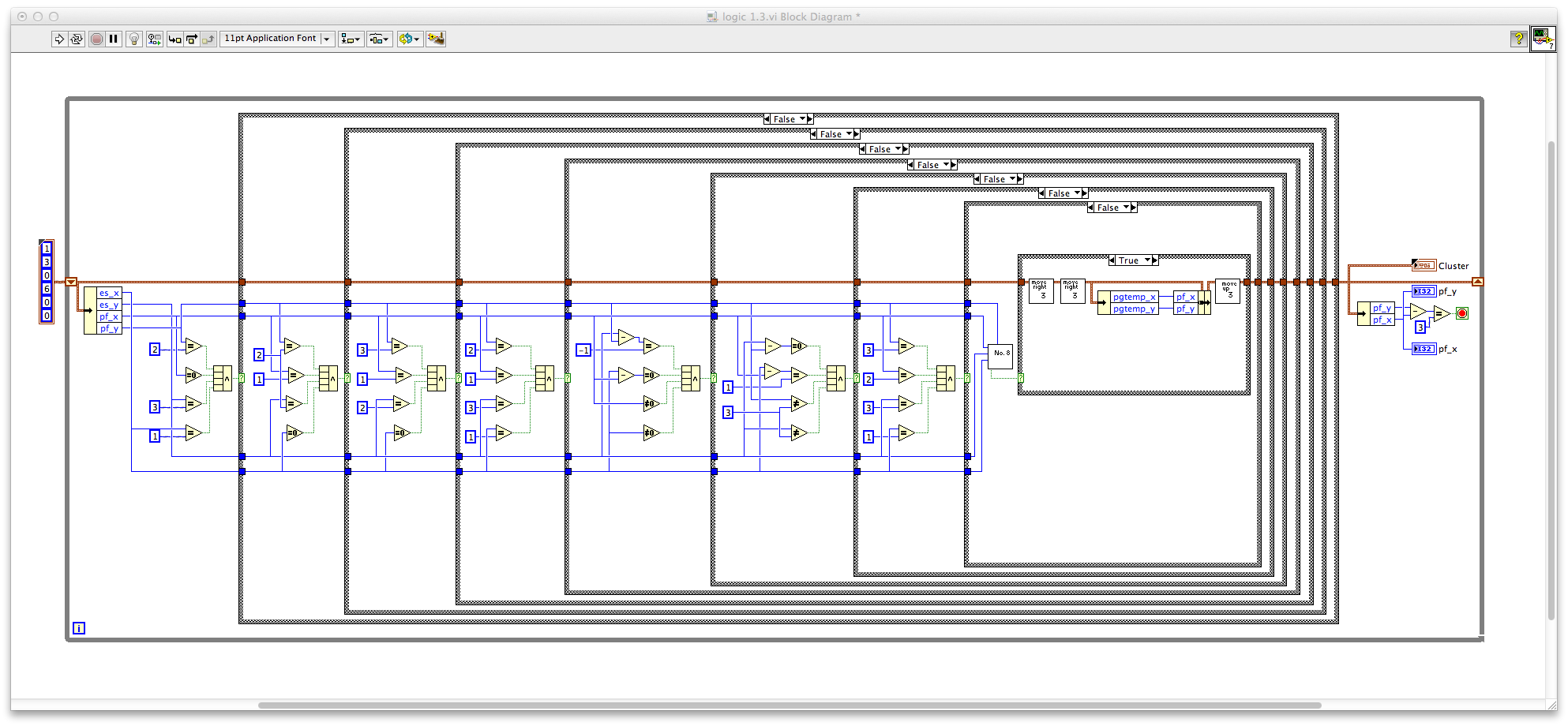Click the right shift register terminal
This screenshot has width=1568, height=726.
(1478, 282)
